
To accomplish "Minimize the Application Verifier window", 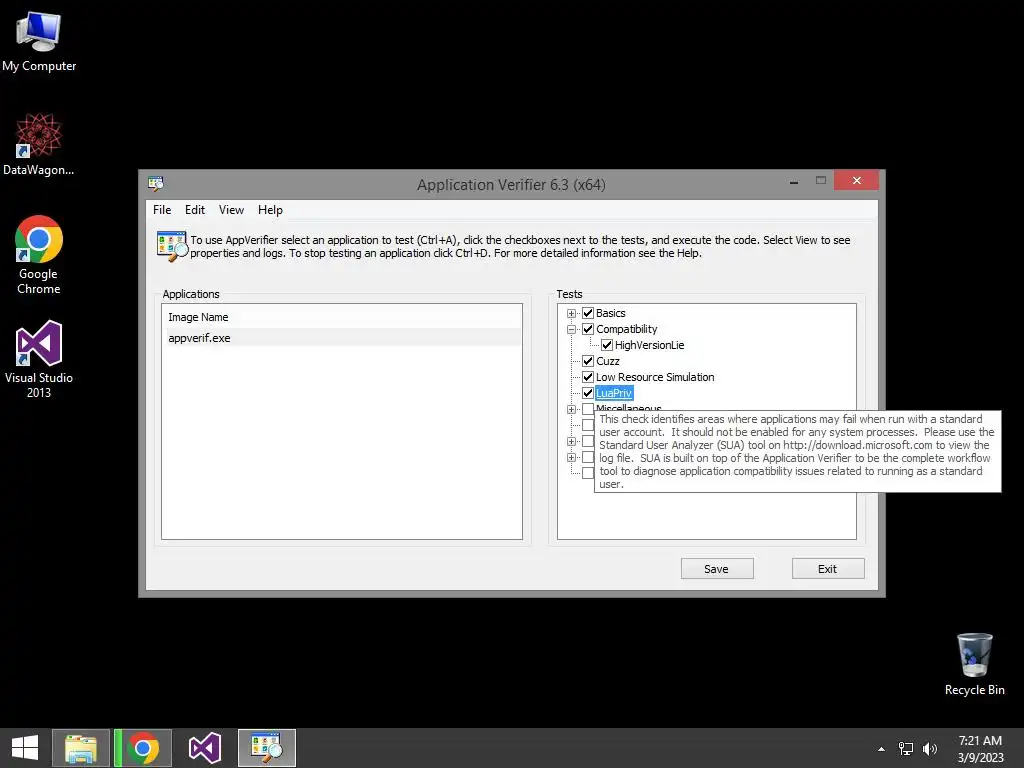I will click(x=794, y=181).
